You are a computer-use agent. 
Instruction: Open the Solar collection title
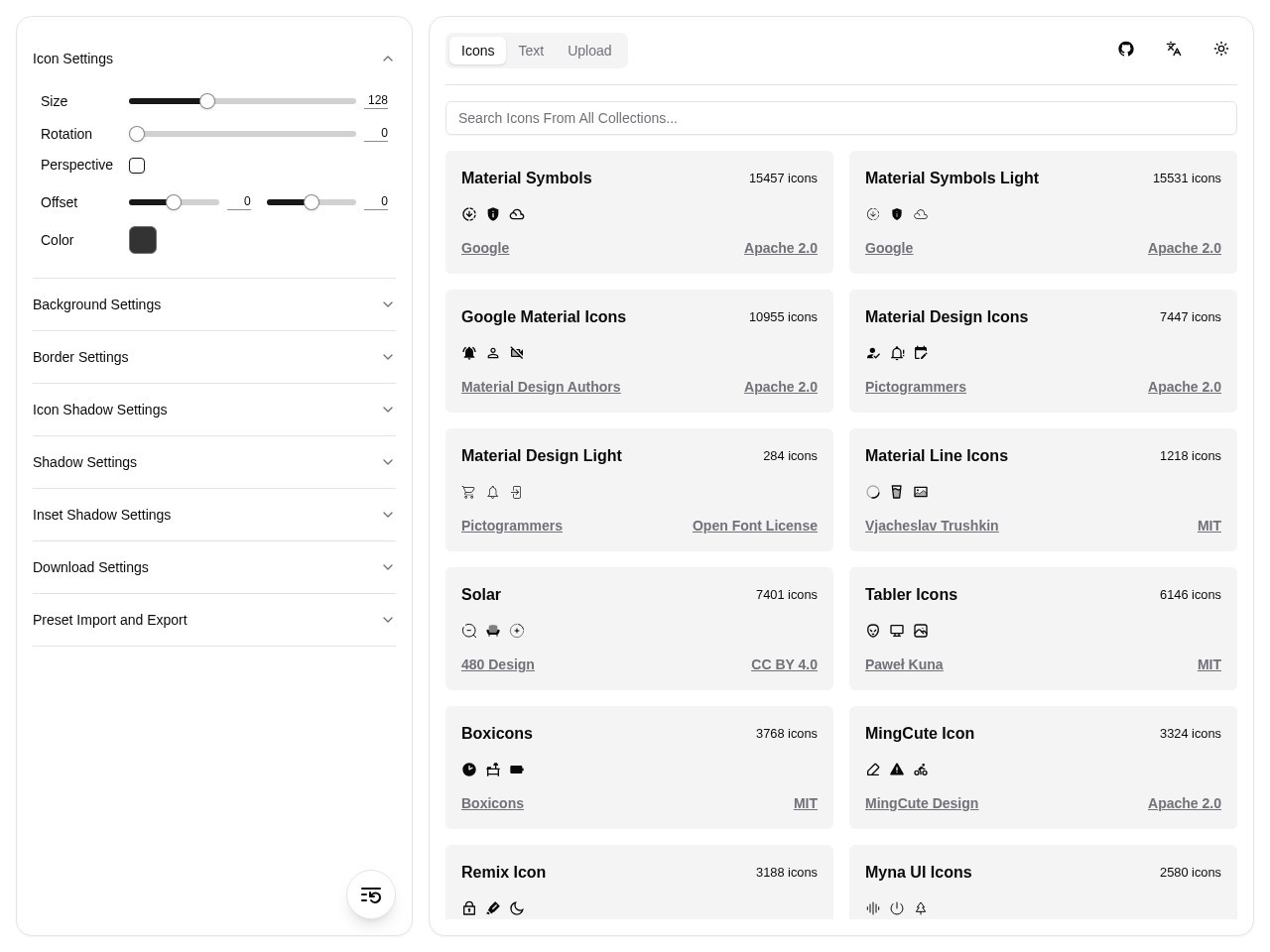coord(481,594)
